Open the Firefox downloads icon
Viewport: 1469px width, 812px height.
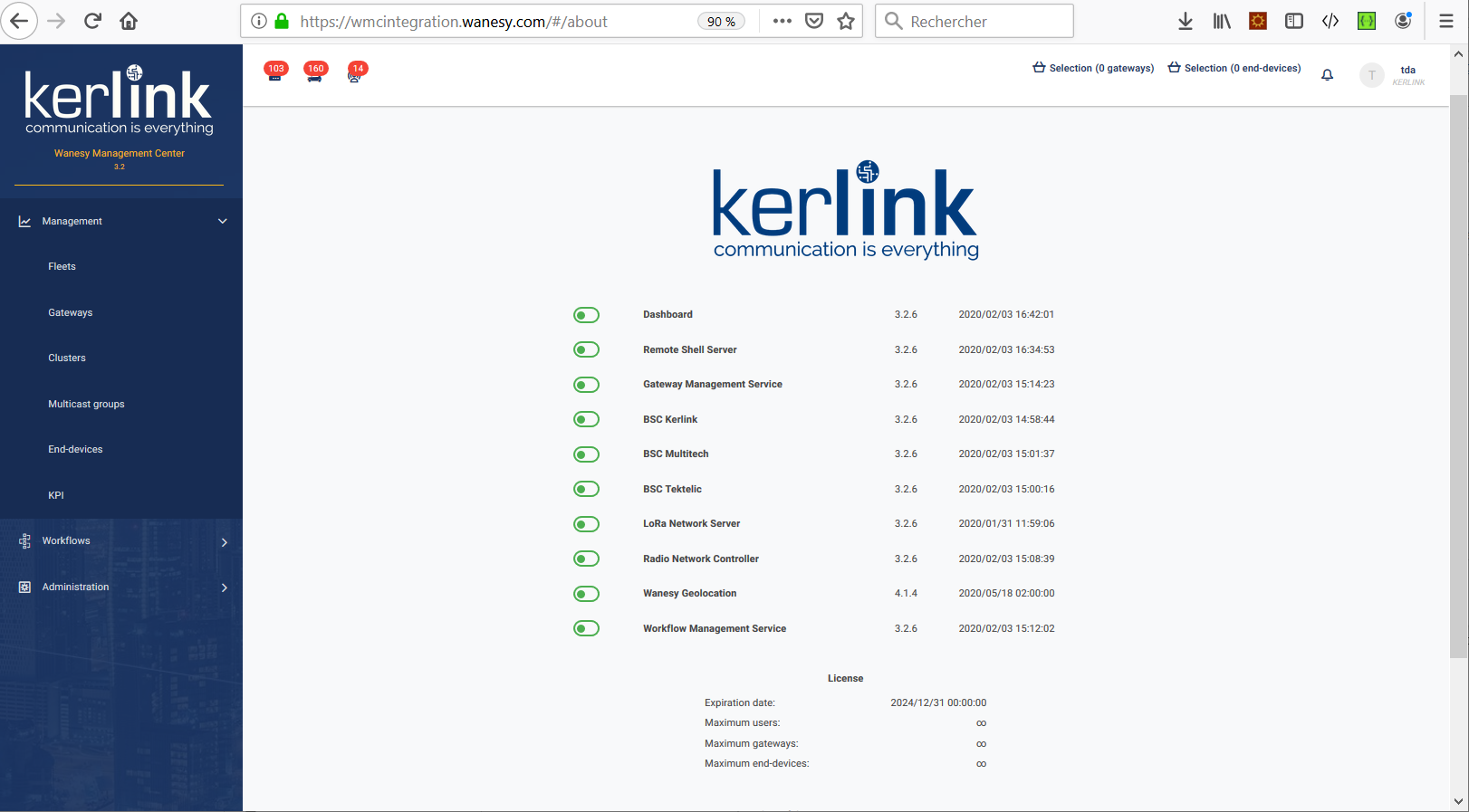1185,21
